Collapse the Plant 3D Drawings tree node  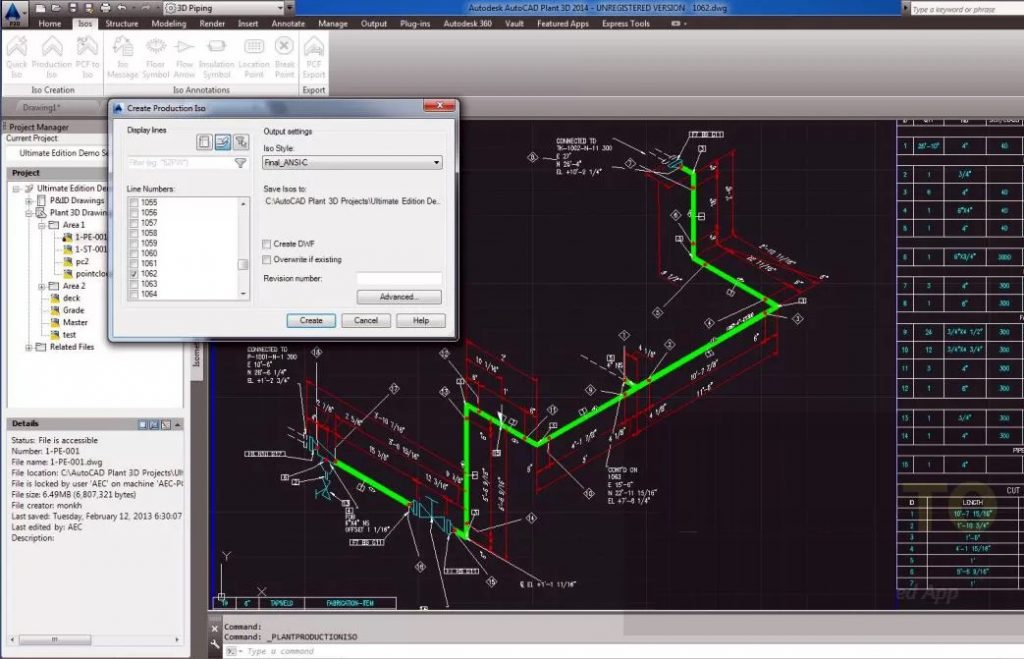point(29,213)
